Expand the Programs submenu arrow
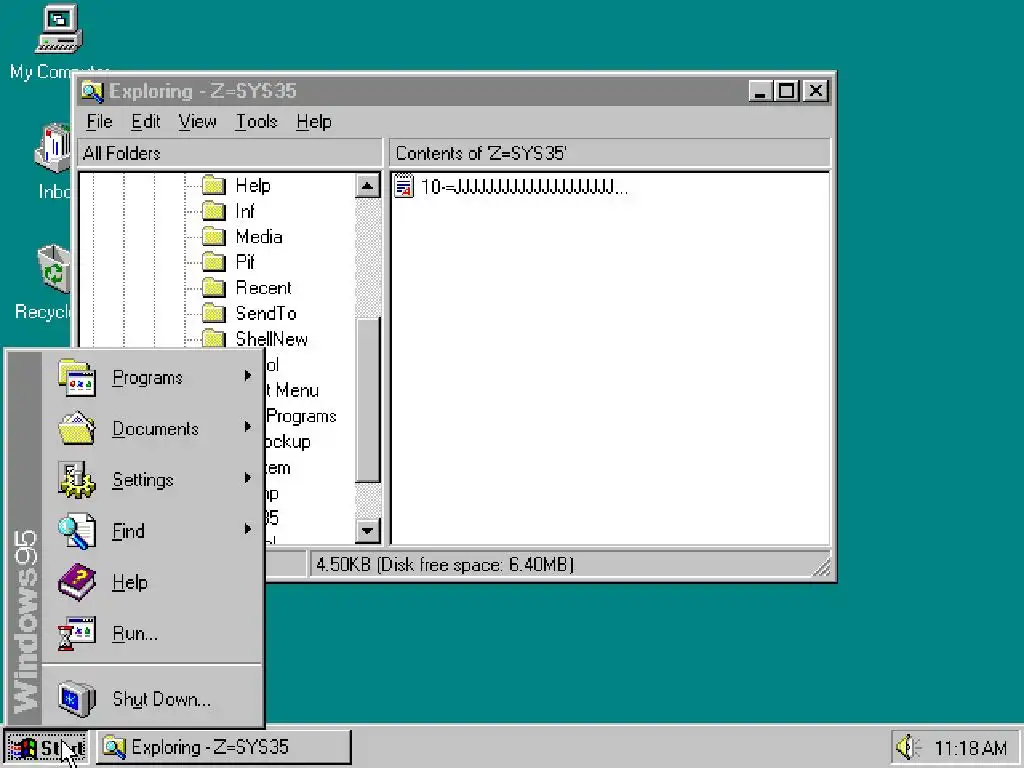 pos(248,376)
